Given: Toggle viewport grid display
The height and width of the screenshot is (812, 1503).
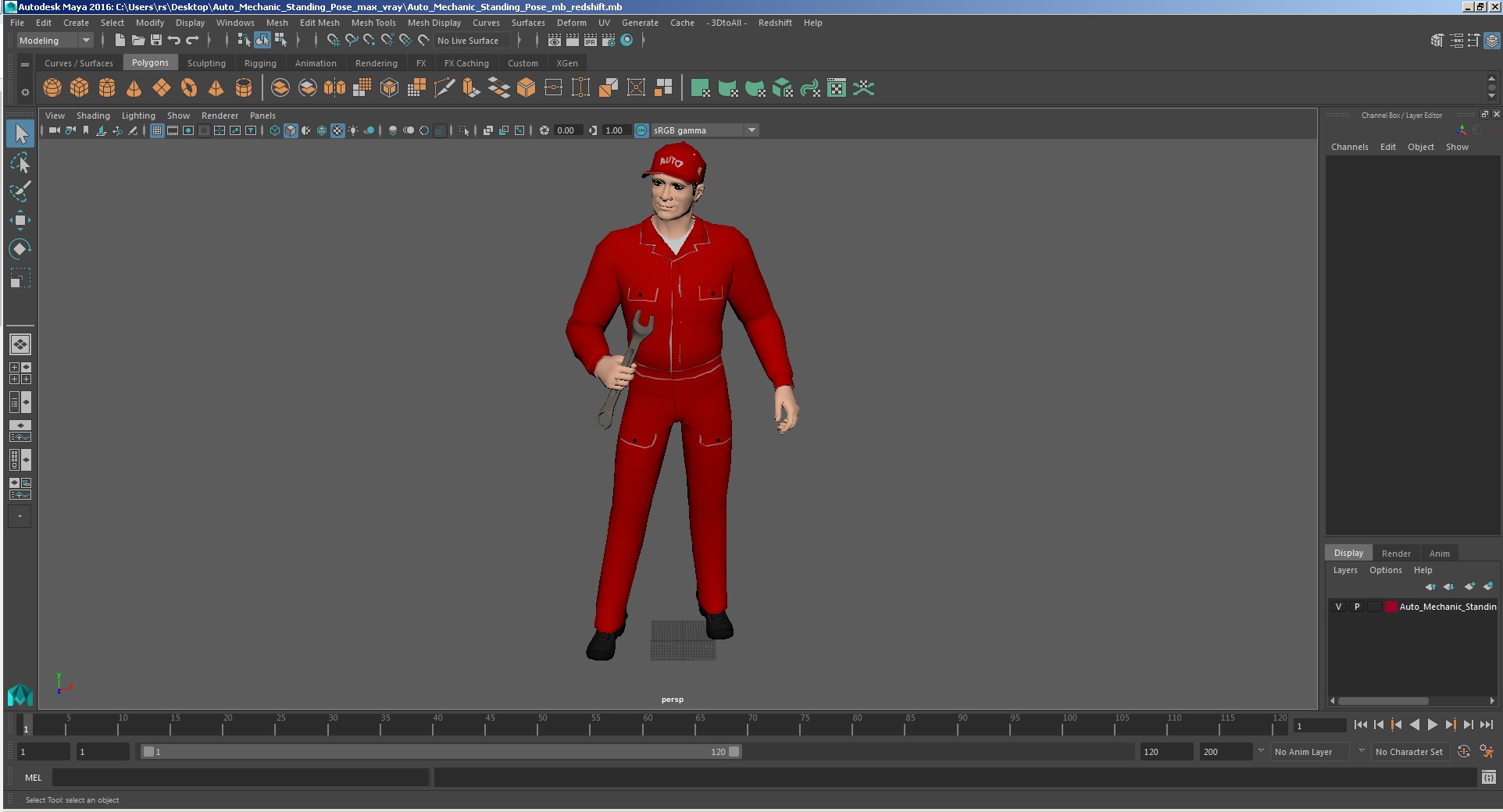Looking at the screenshot, I should pos(157,130).
